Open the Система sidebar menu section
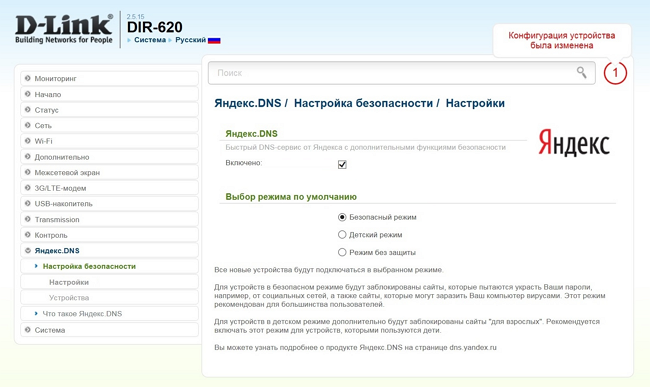This screenshot has width=650, height=387. click(109, 330)
